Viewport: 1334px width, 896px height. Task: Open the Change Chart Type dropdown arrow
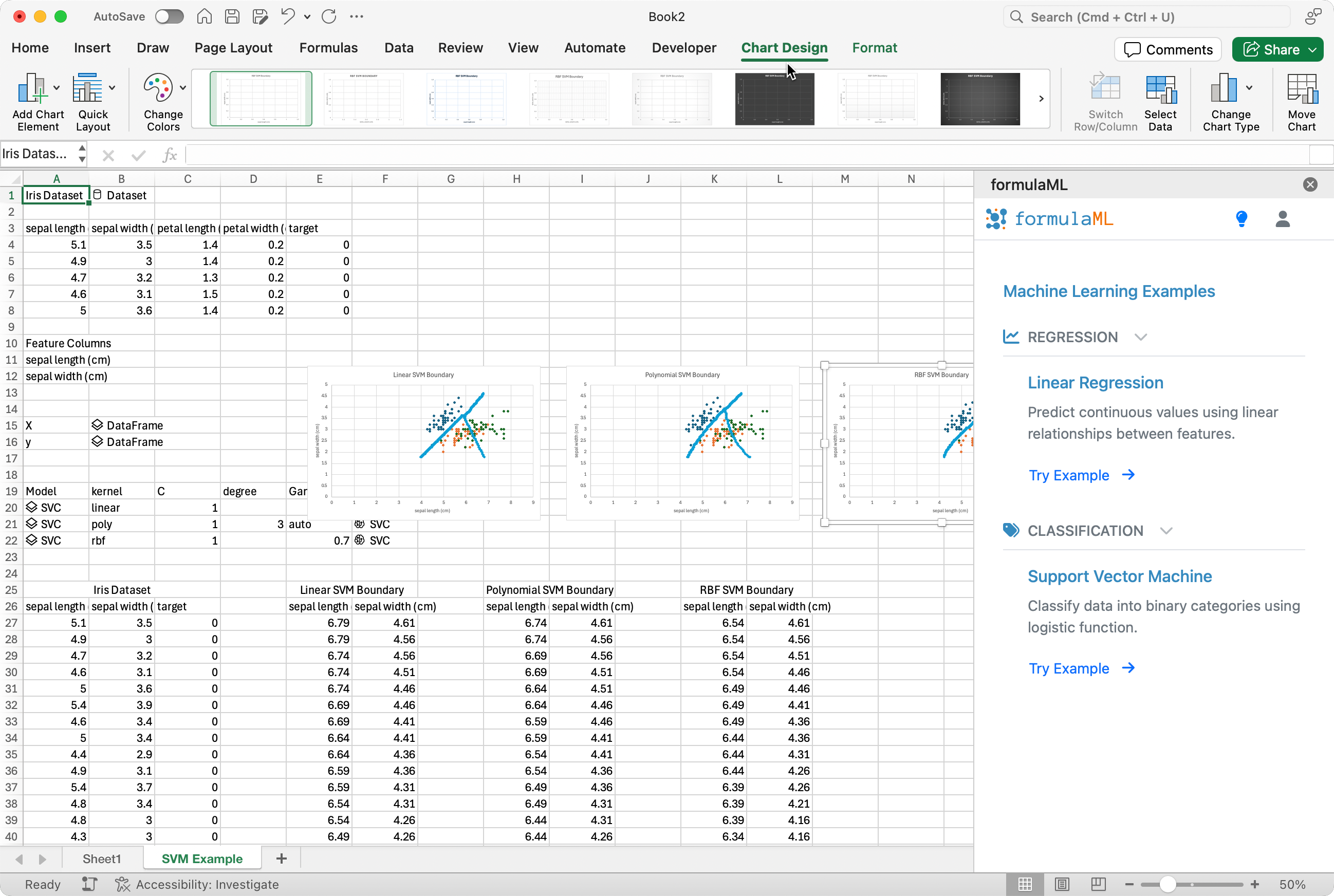1249,88
